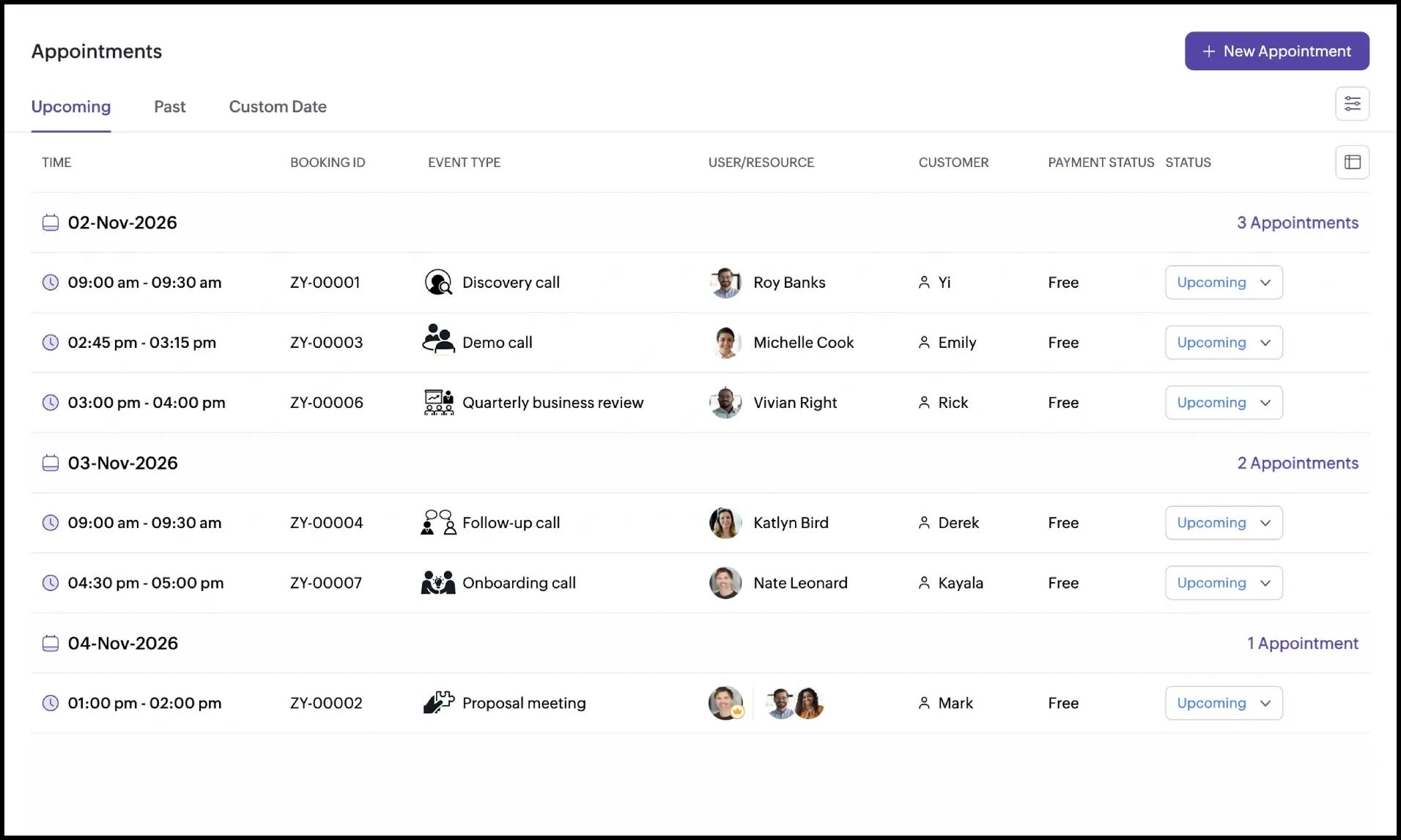
Task: Click the Onboarding call icon for ZY-00007
Action: coord(437,582)
